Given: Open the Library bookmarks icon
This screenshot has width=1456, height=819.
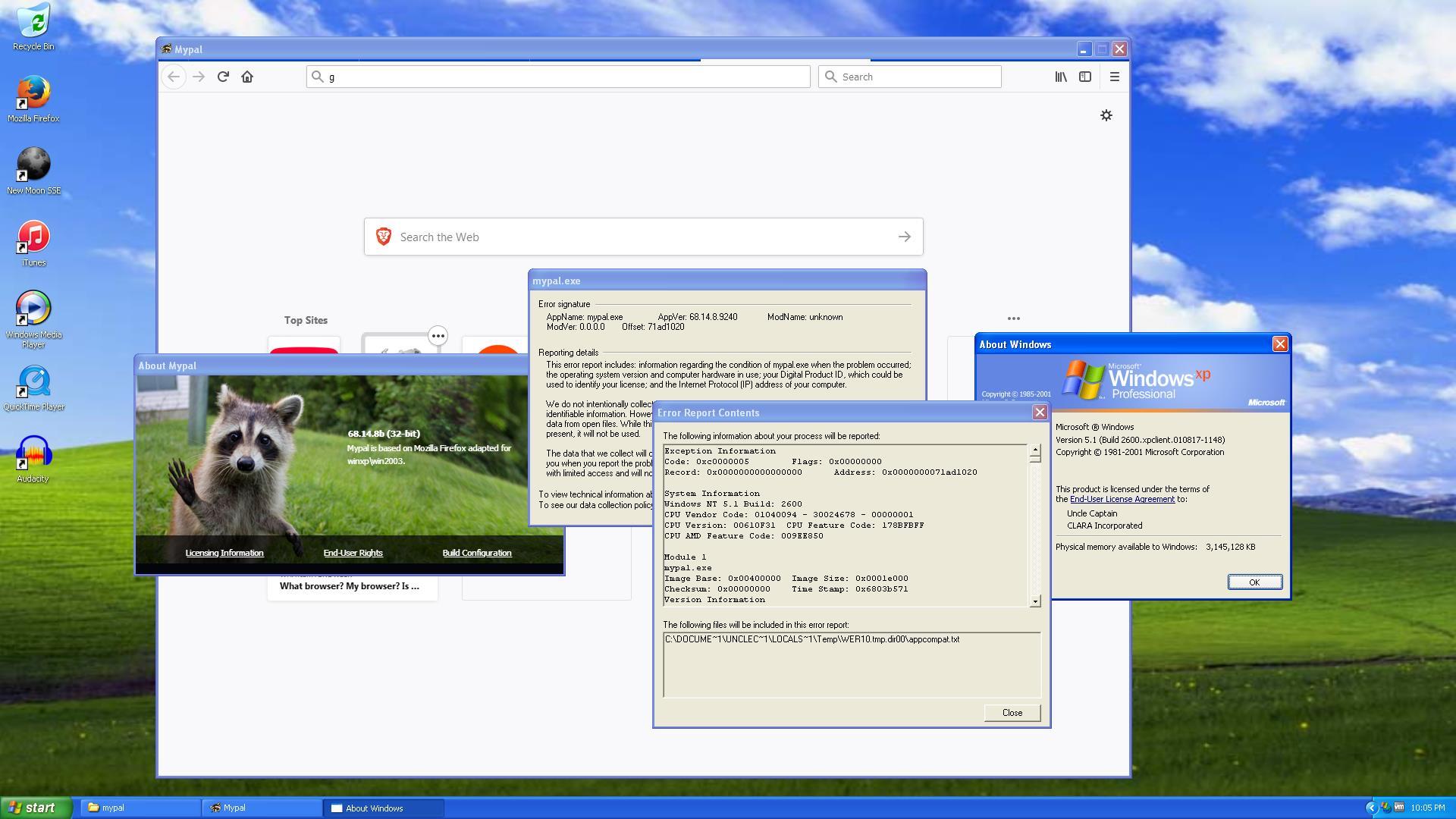Looking at the screenshot, I should click(x=1061, y=77).
